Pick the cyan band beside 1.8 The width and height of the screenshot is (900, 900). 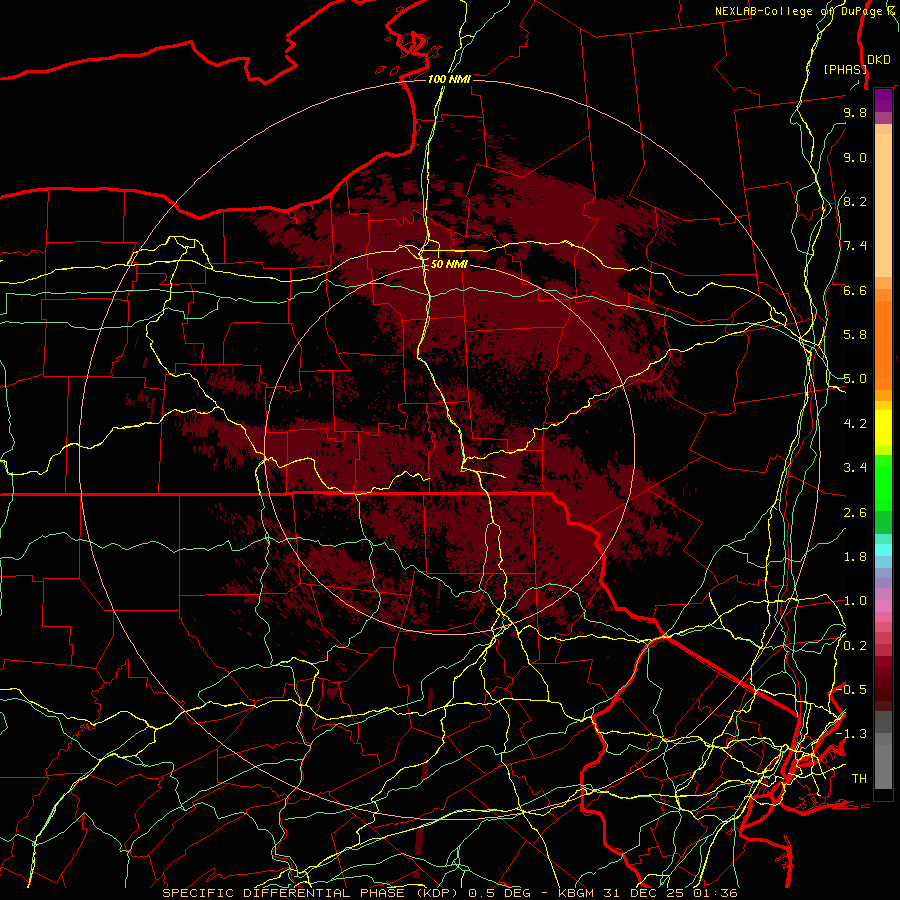tap(883, 550)
